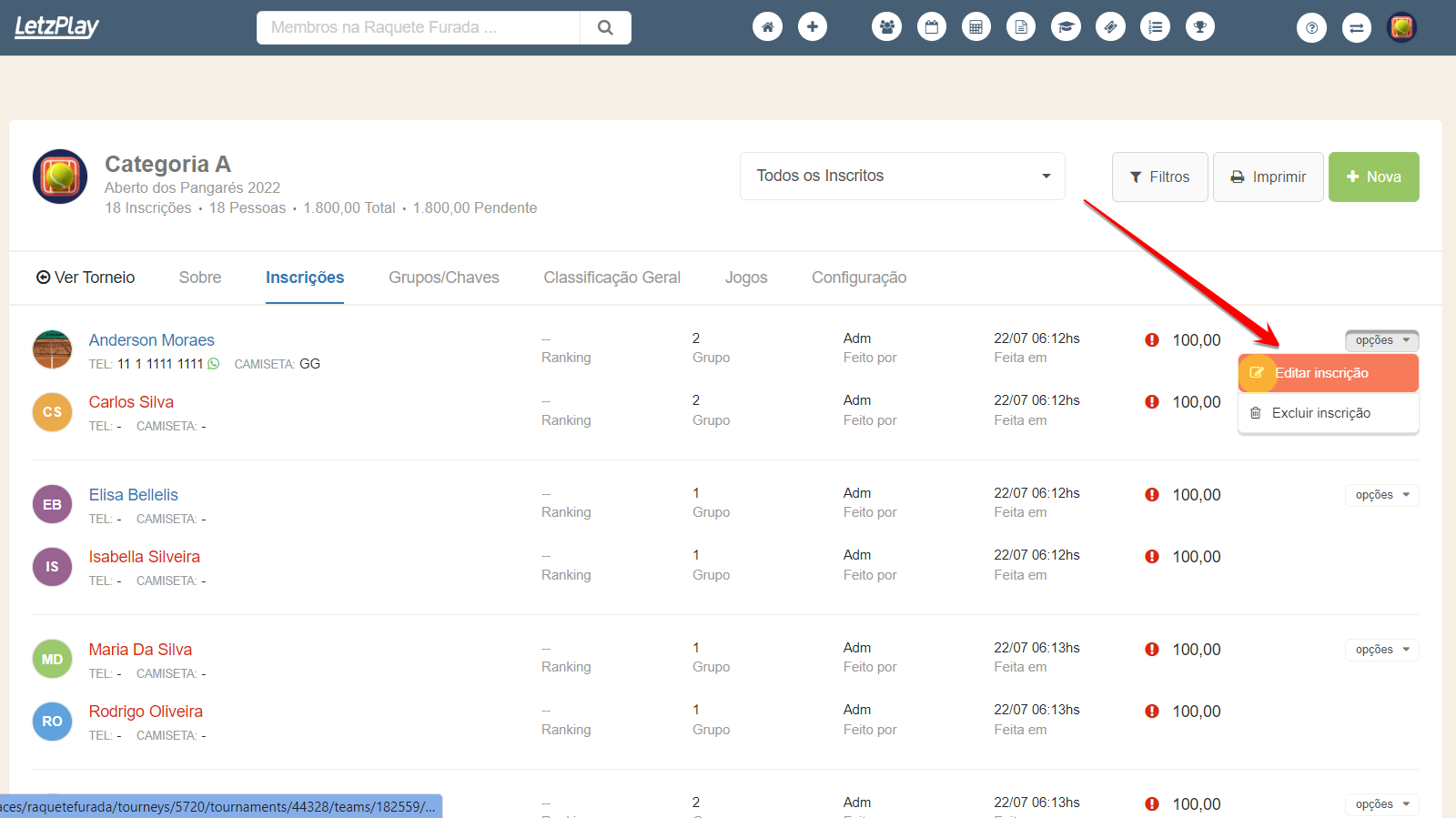Click the help question mark icon
This screenshot has width=1456, height=818.
[x=1311, y=27]
